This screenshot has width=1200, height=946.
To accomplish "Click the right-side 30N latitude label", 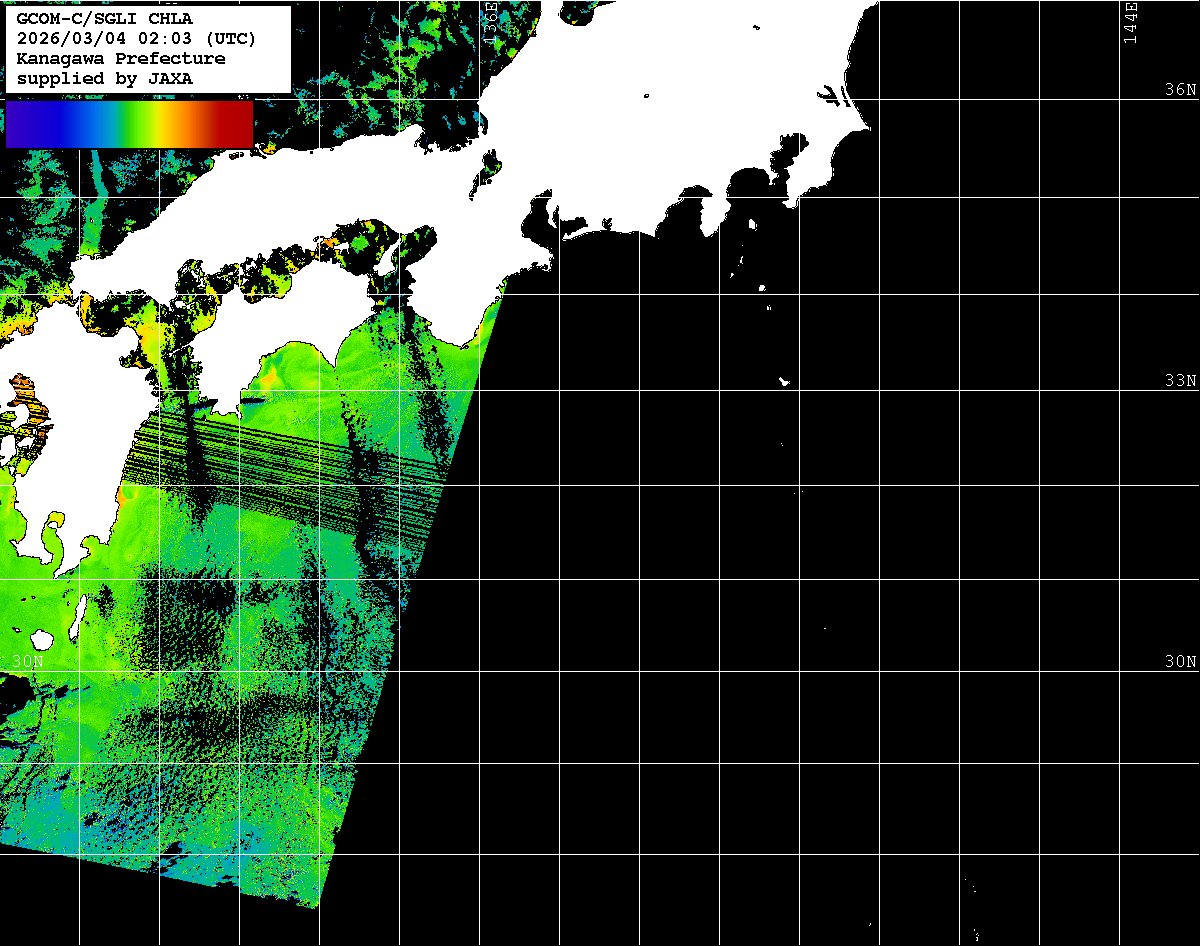I will pos(1180,662).
